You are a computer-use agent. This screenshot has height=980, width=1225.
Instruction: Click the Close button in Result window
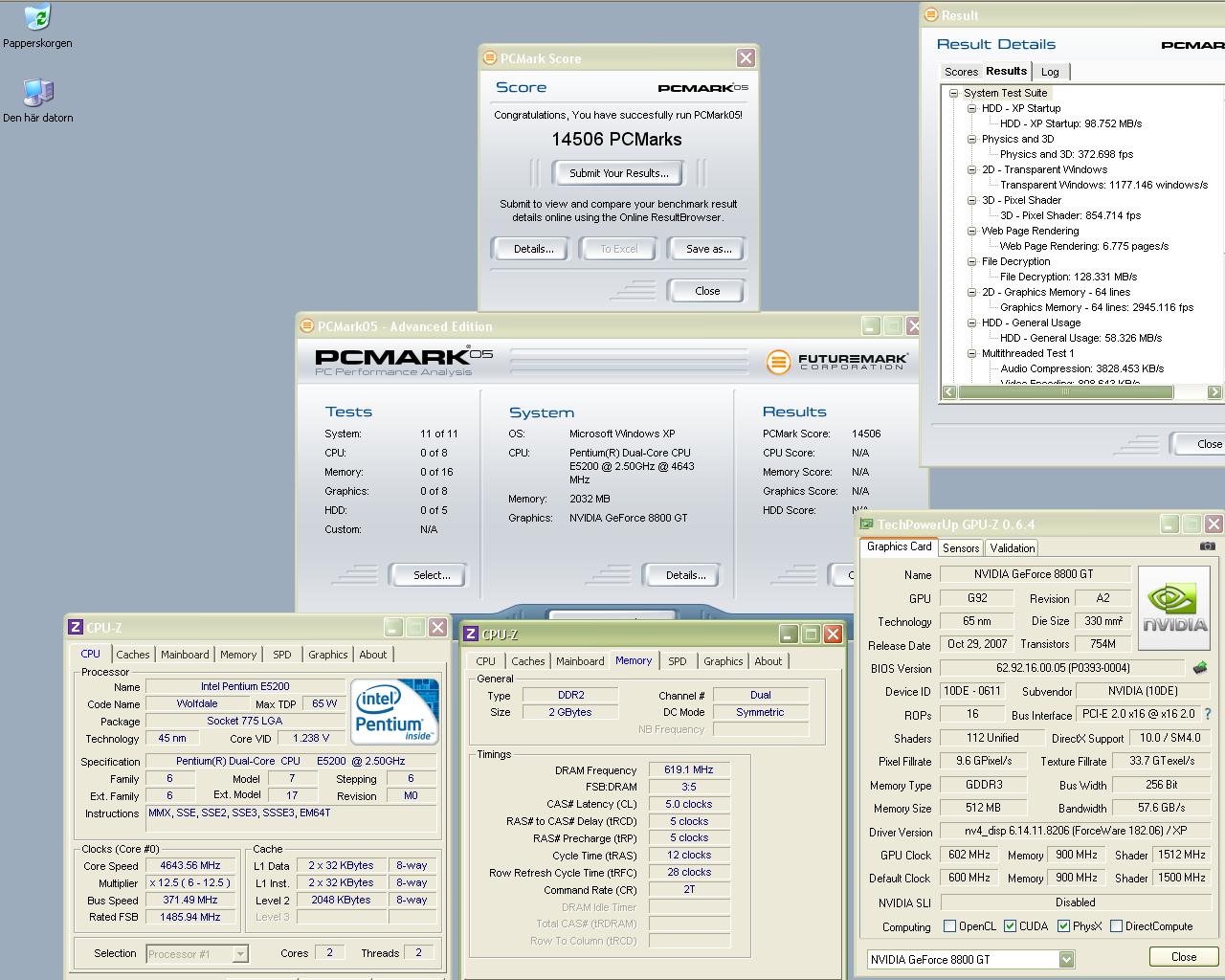[1198, 444]
